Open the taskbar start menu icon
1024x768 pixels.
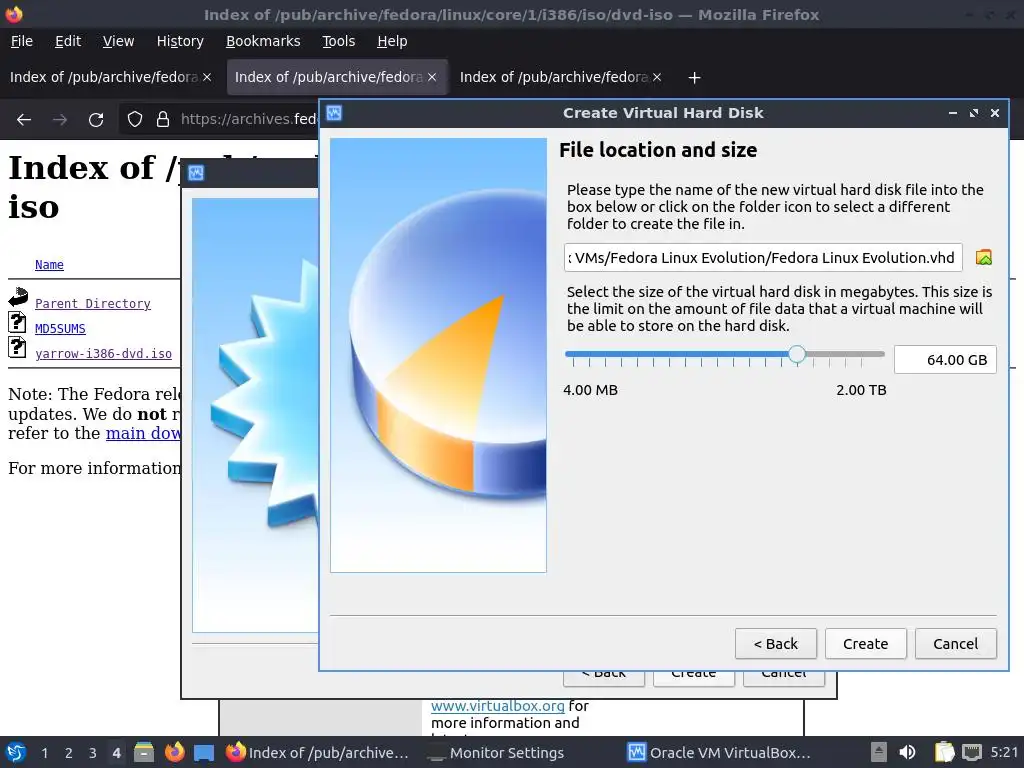point(16,752)
